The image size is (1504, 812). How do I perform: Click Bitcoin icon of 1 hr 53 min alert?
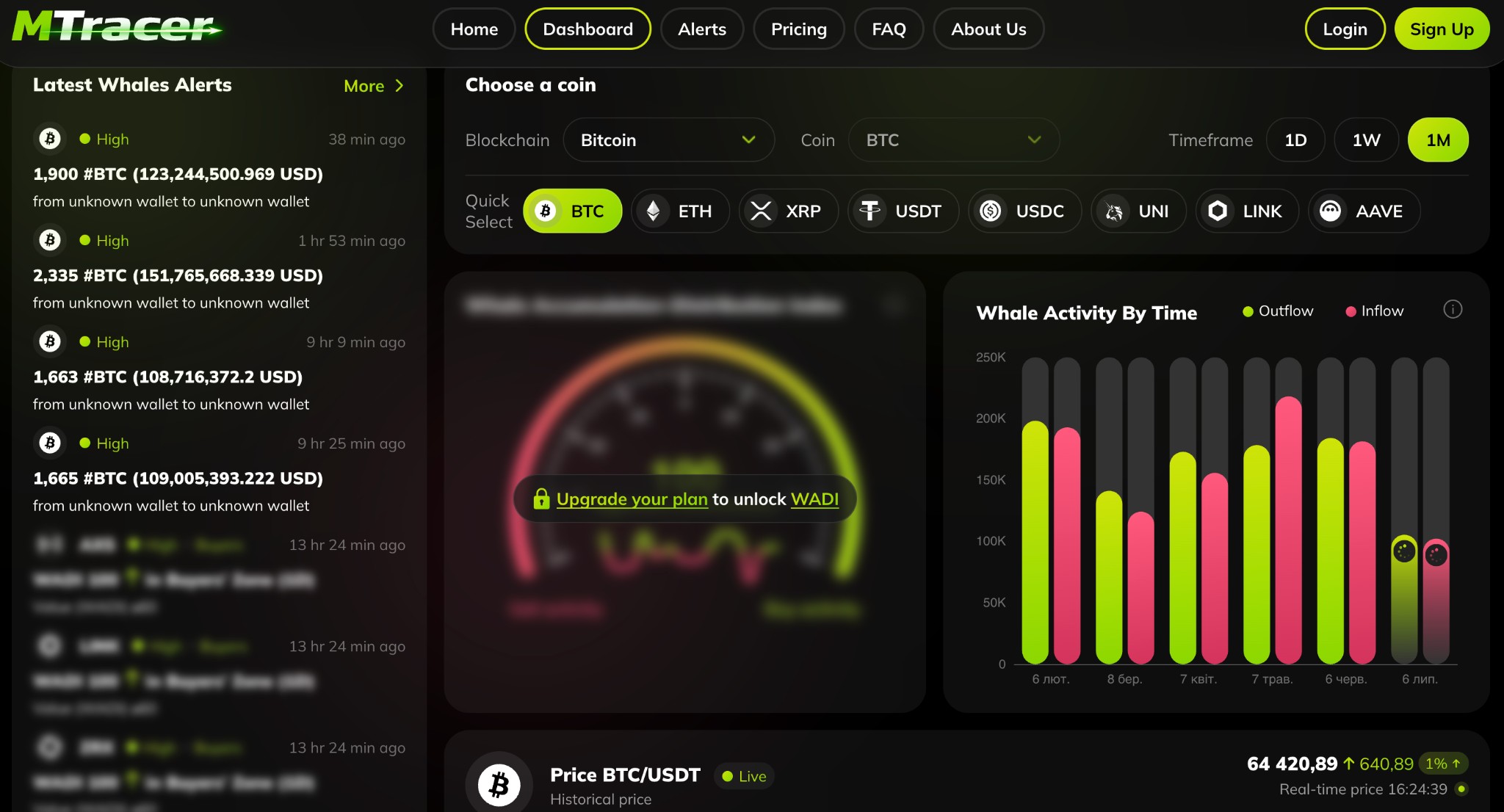pos(50,240)
